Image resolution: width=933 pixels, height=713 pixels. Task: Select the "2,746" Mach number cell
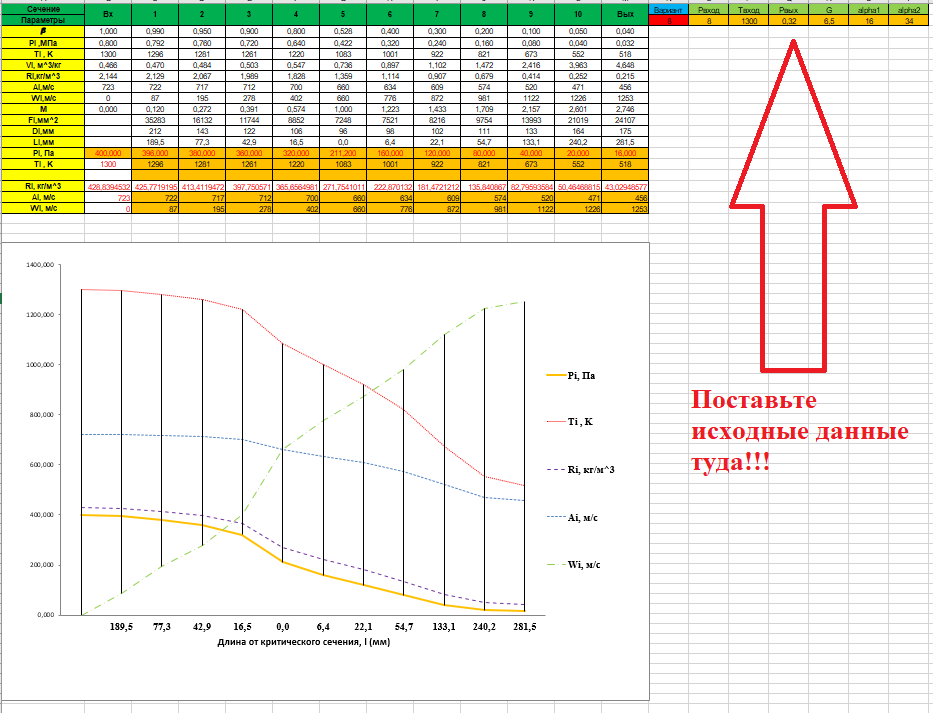point(625,109)
